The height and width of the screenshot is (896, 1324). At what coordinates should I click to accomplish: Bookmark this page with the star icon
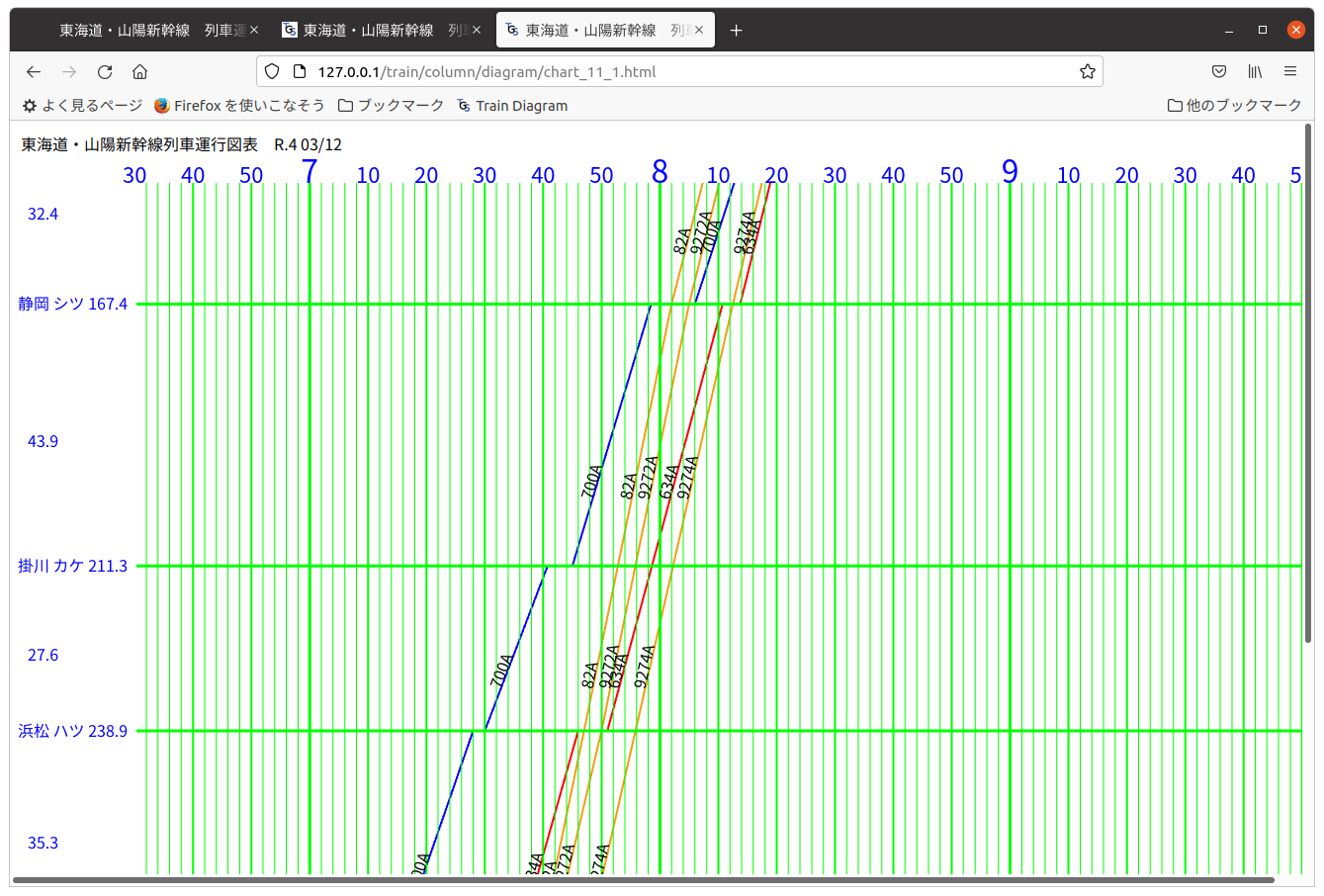point(1088,71)
